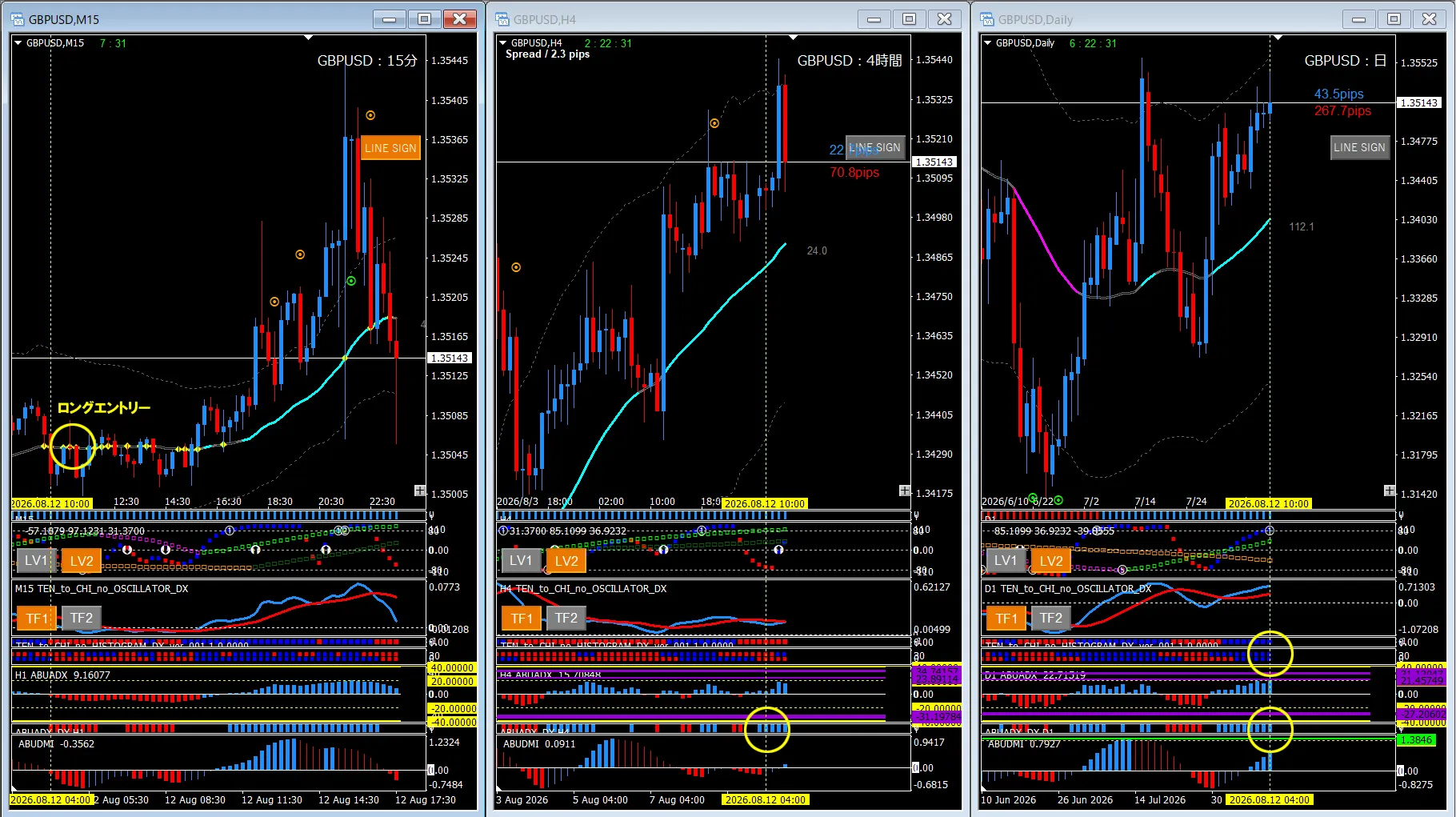Screen dimensions: 1456x817
Task: Click the GBPUSD,M15 window title icon
Action: point(18,19)
